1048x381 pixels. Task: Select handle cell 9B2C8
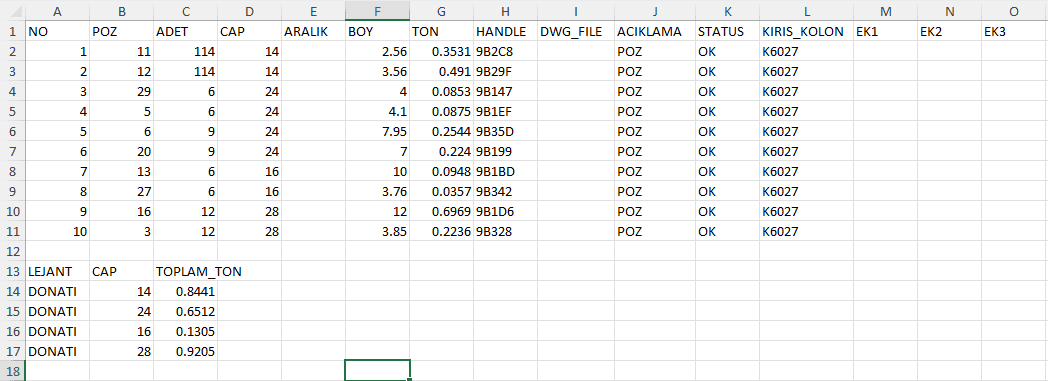(x=506, y=51)
